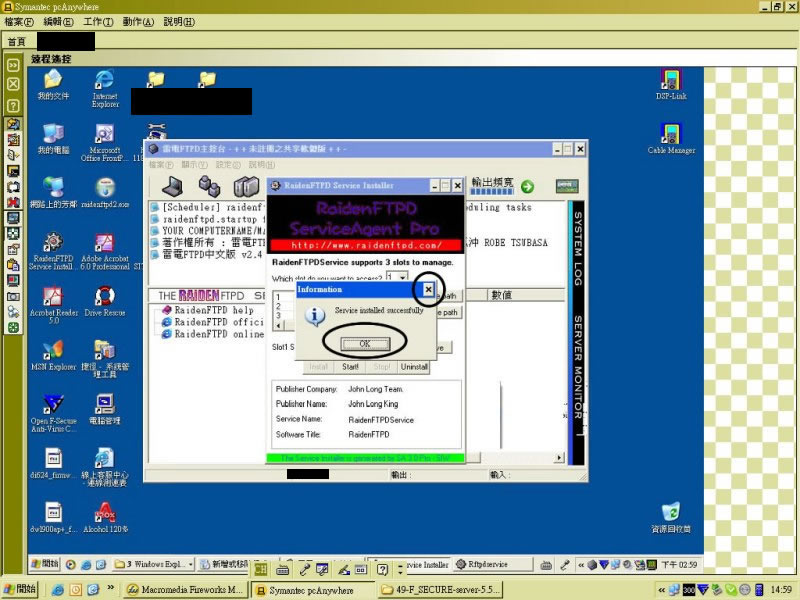Select the Acrobat Reader 5.0 desktop icon
Screen dimensions: 800x600
pyautogui.click(x=54, y=305)
